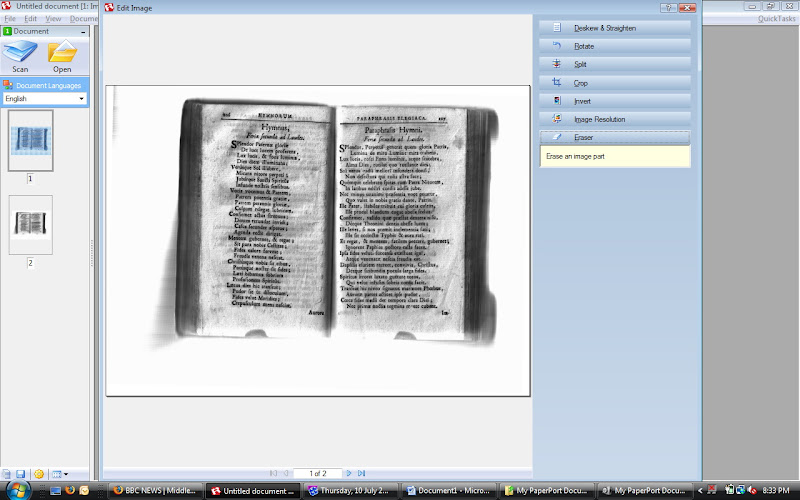Viewport: 800px width, 500px height.
Task: Apply the Invert tool
Action: [614, 100]
